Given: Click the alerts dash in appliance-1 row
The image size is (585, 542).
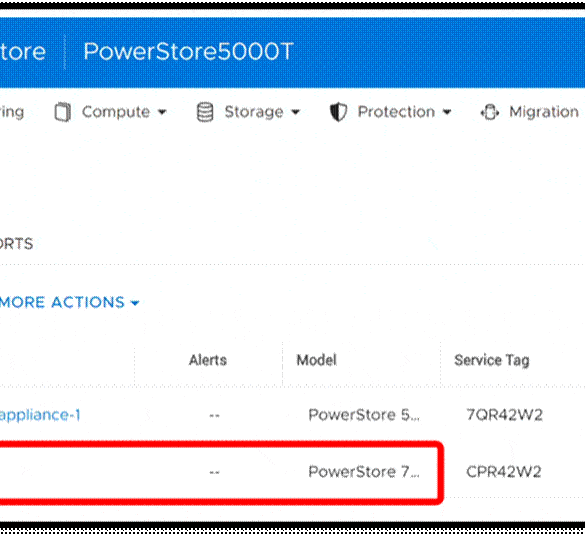Looking at the screenshot, I should [215, 415].
